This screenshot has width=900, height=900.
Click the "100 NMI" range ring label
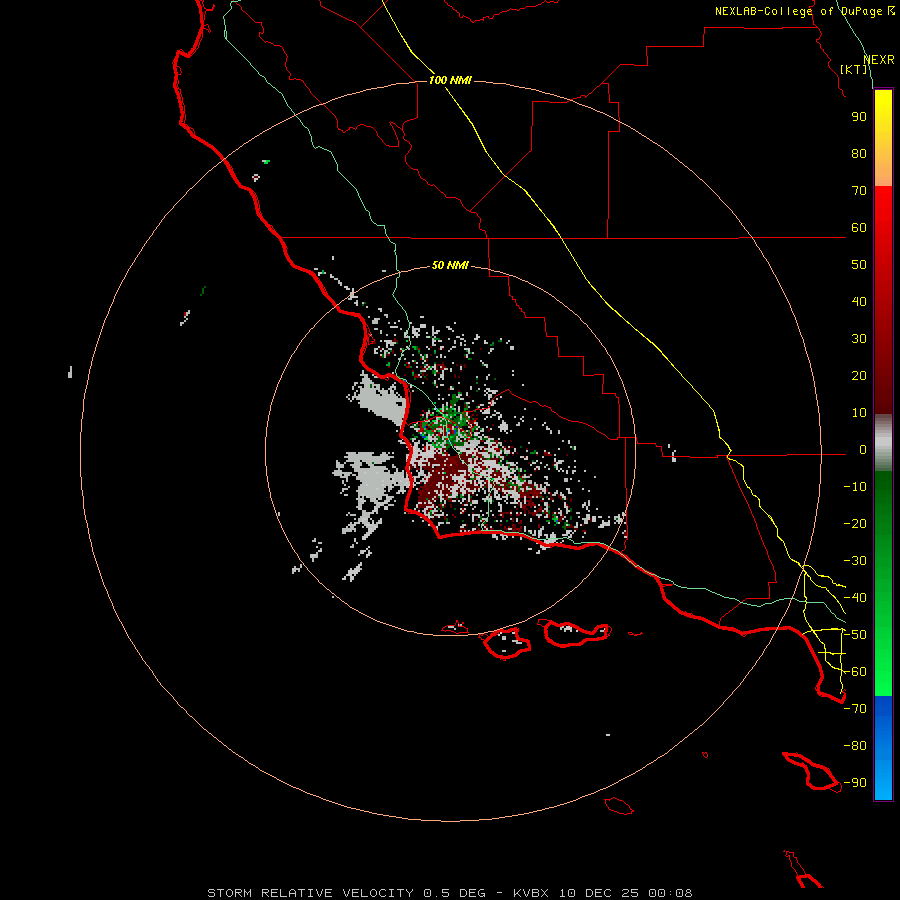pos(450,80)
